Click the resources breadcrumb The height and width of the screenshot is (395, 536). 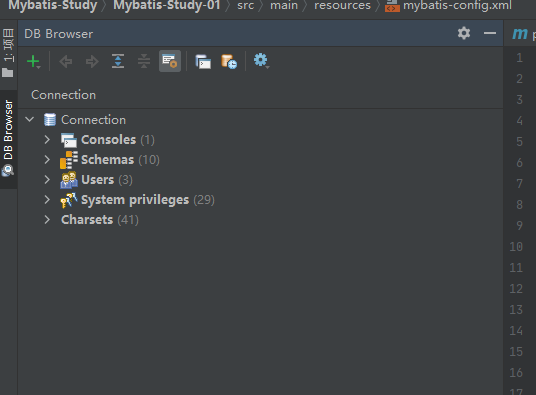342,5
